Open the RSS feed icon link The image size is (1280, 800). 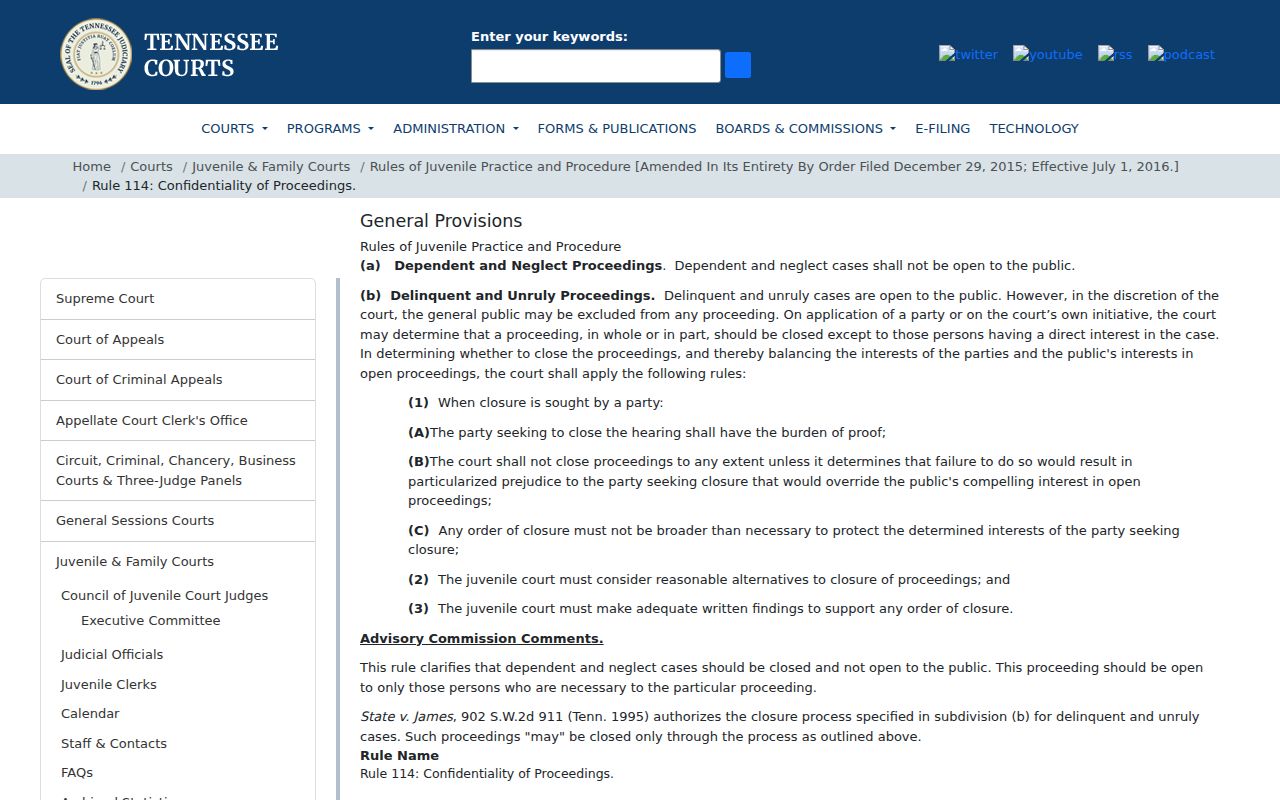[1115, 54]
